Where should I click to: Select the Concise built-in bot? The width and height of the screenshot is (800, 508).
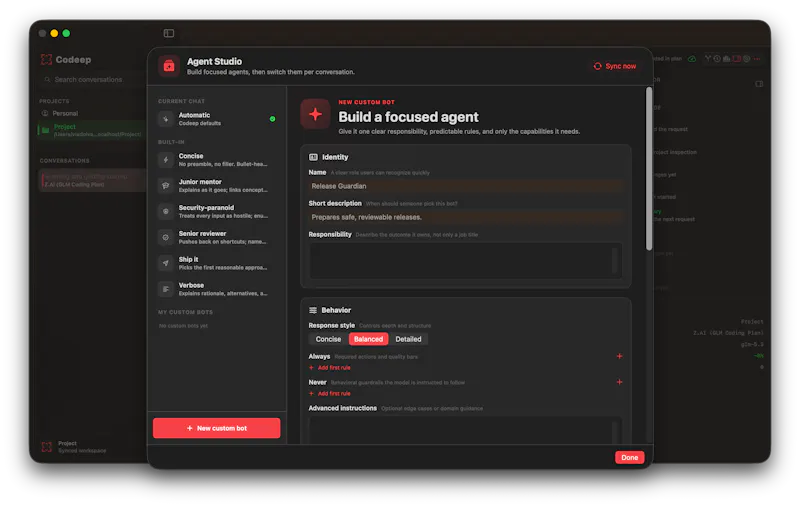(x=217, y=160)
